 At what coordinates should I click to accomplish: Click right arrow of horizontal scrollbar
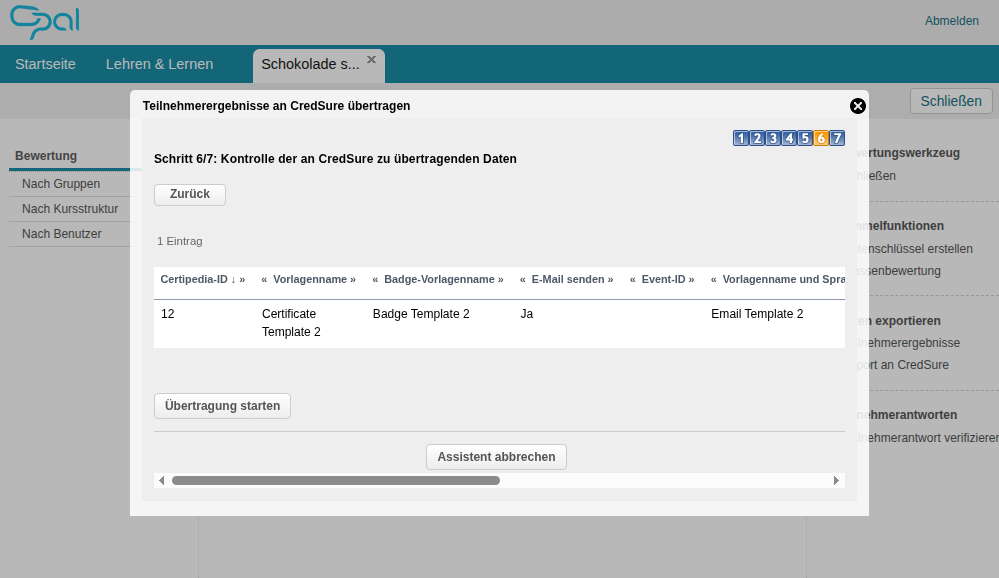click(x=836, y=480)
